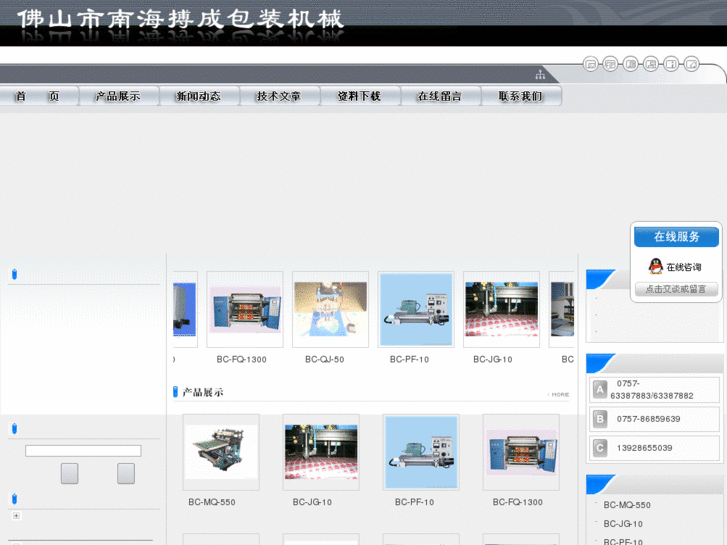727x545 pixels.
Task: Open the 在线留言 menu item
Action: 440,96
